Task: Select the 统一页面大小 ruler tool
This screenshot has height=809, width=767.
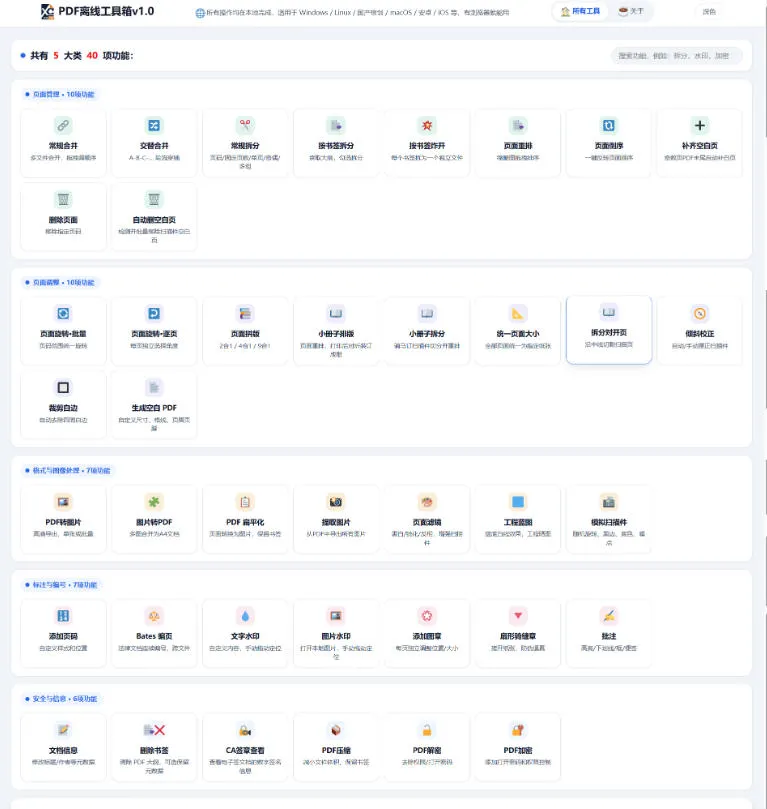Action: [x=518, y=331]
